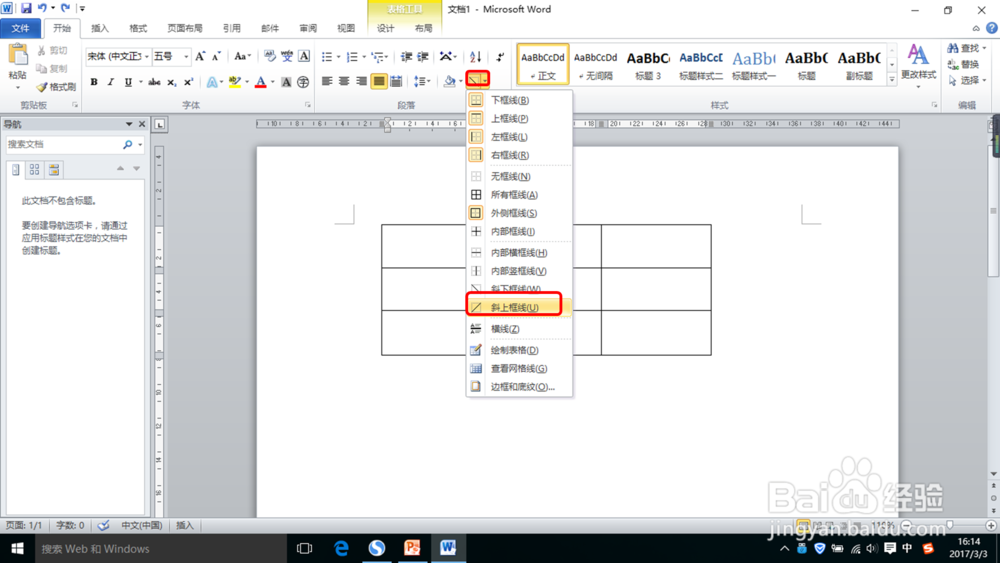Click the Shrink Font icon
The width and height of the screenshot is (1000, 563).
click(x=216, y=56)
